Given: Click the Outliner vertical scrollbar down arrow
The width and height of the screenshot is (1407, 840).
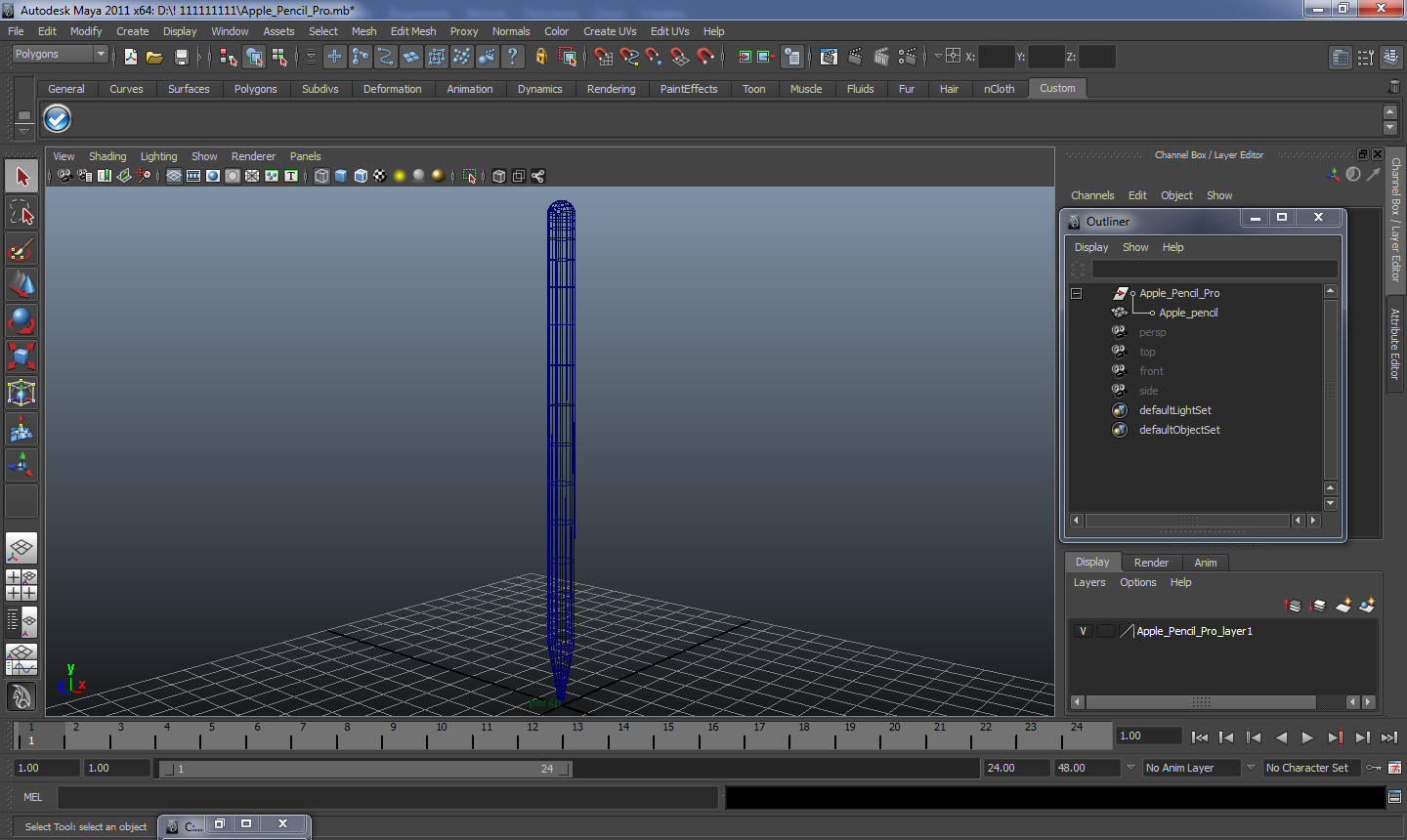Looking at the screenshot, I should [x=1330, y=504].
